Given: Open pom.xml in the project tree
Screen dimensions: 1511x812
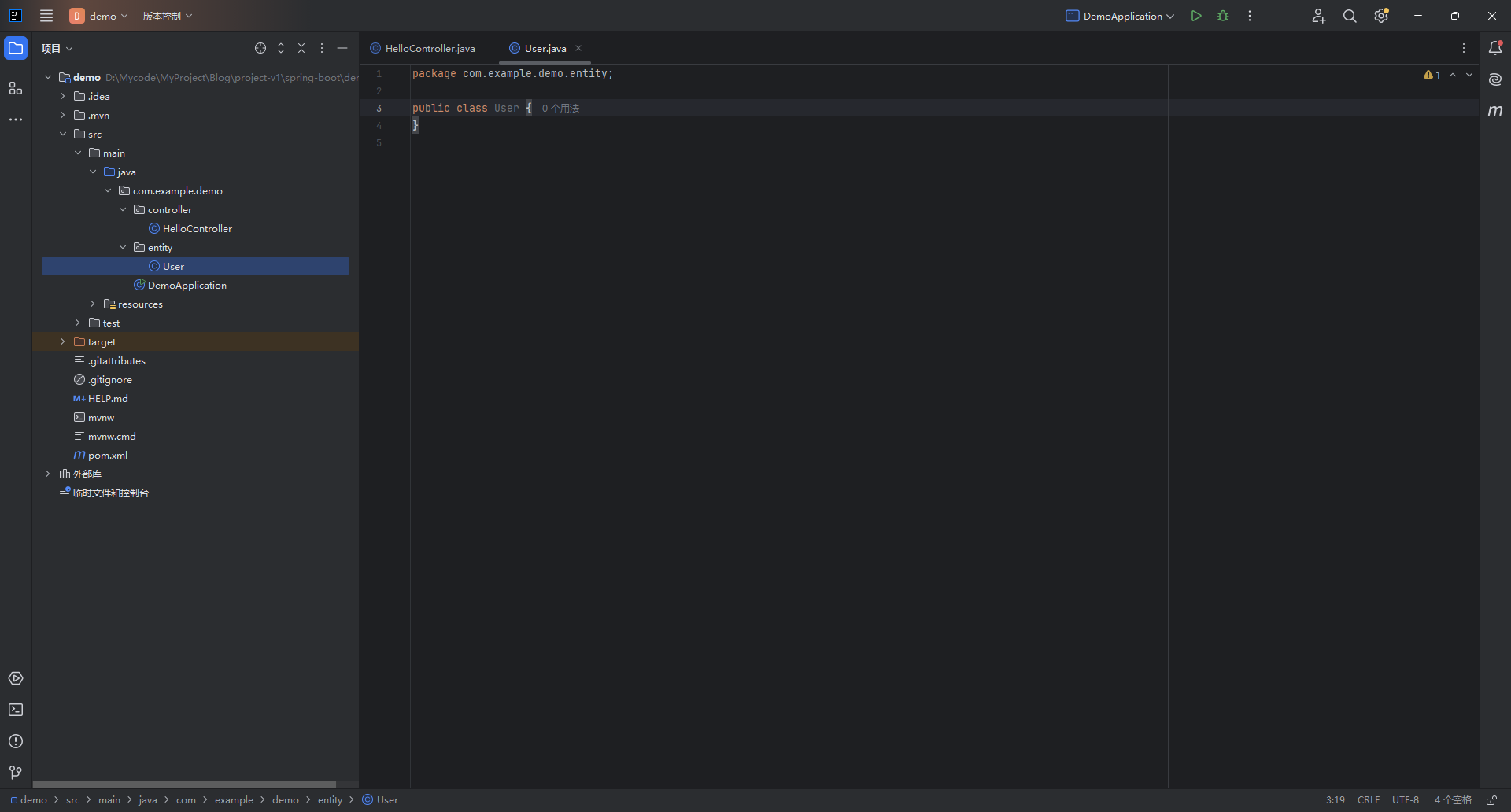Looking at the screenshot, I should point(107,455).
